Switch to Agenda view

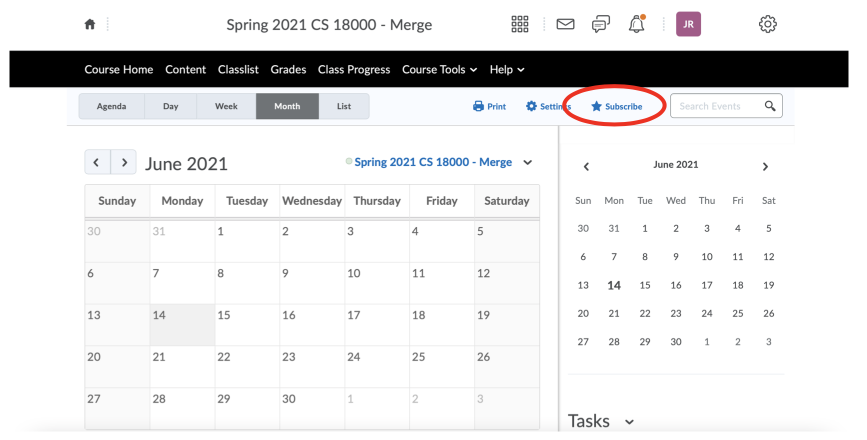pyautogui.click(x=112, y=106)
